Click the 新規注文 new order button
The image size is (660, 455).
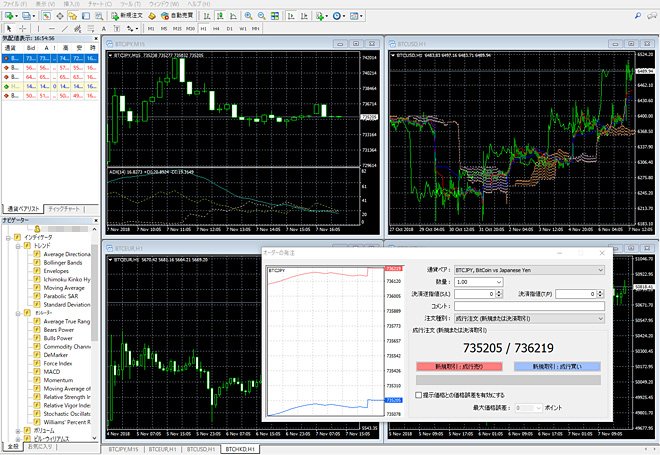pyautogui.click(x=127, y=16)
